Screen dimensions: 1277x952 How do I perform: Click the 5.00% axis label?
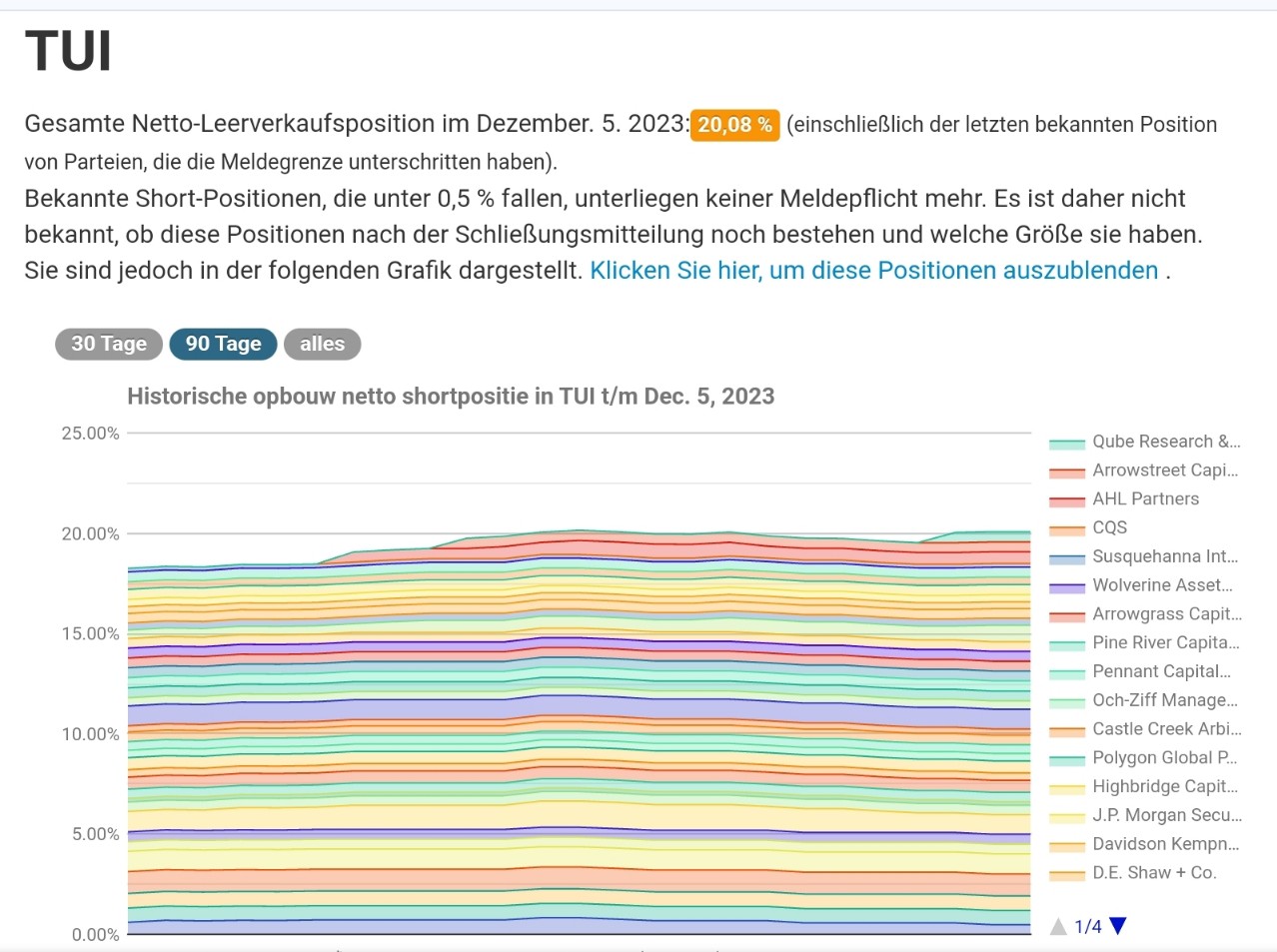click(x=95, y=834)
